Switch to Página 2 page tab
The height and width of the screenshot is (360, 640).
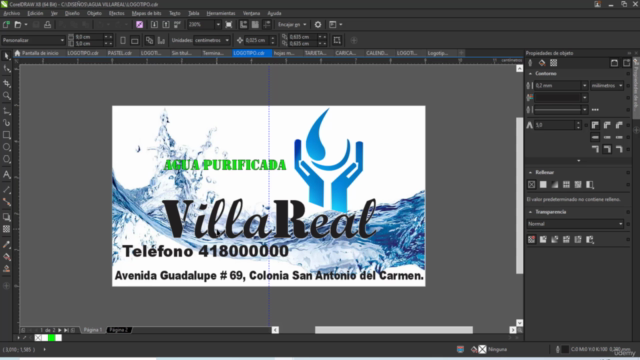point(119,330)
